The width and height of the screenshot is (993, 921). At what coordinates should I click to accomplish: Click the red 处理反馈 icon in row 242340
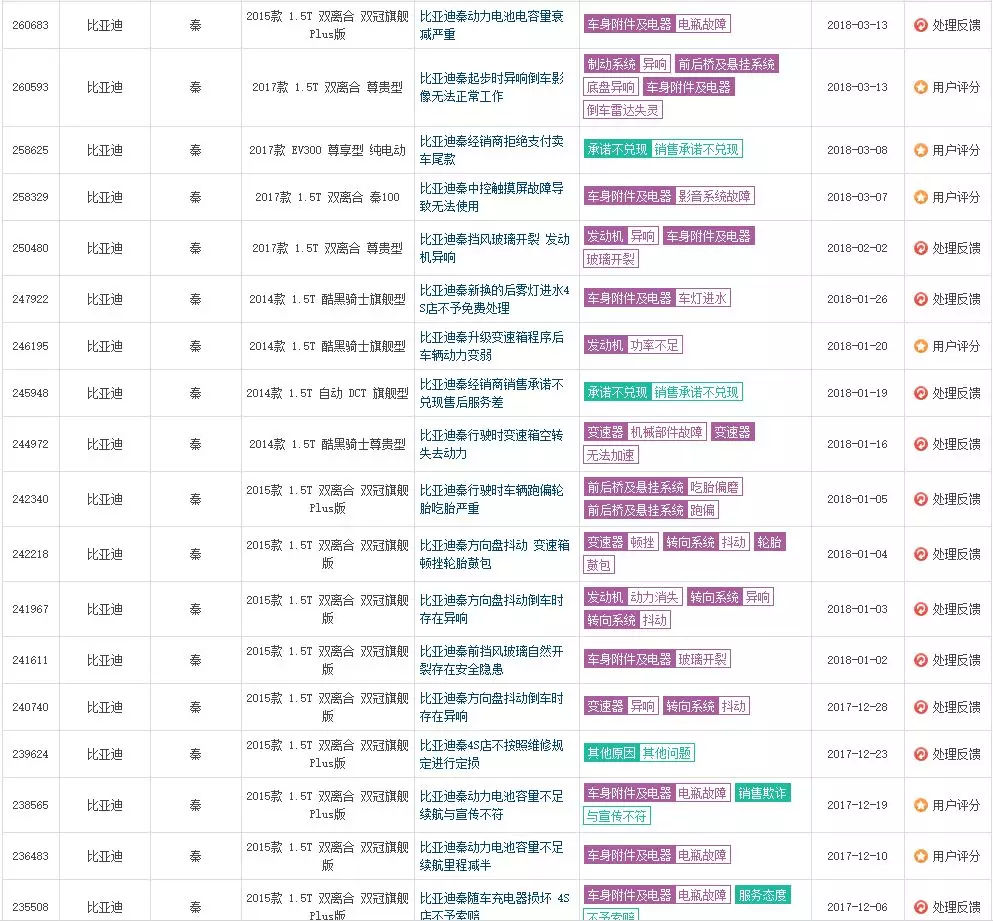(920, 499)
